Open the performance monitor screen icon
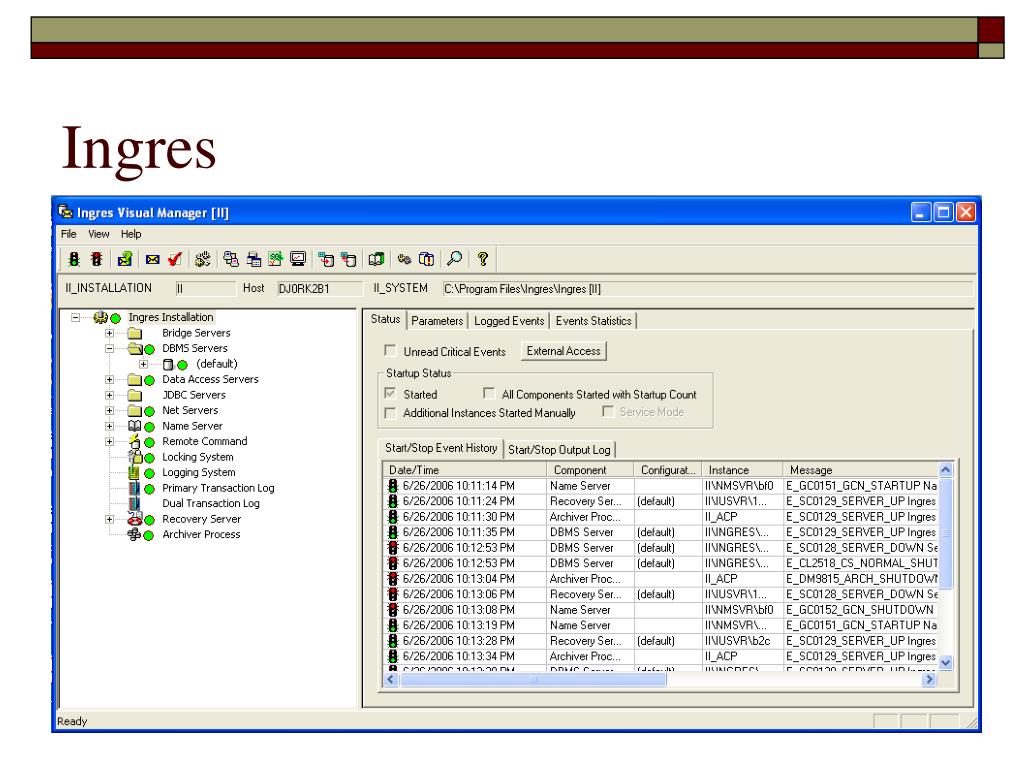 click(x=298, y=259)
